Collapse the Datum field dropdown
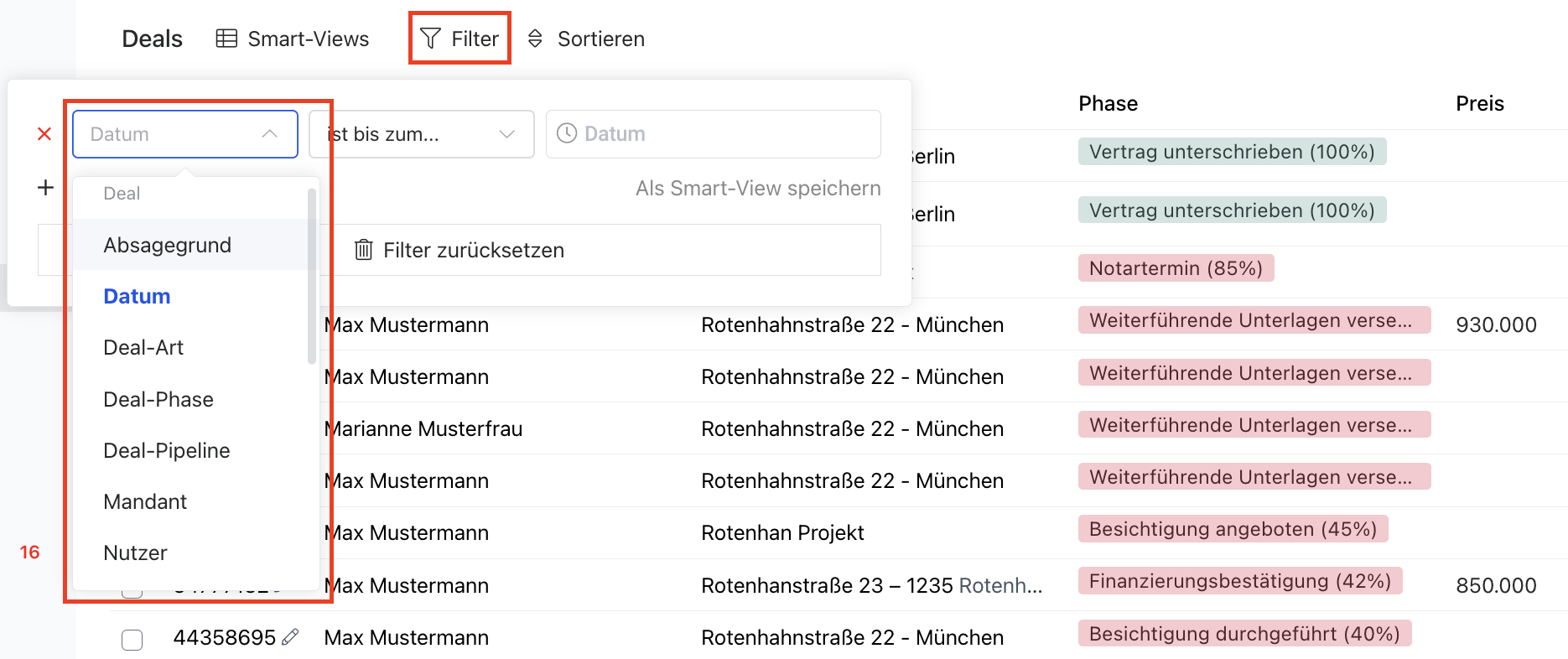1568x659 pixels. pyautogui.click(x=269, y=134)
